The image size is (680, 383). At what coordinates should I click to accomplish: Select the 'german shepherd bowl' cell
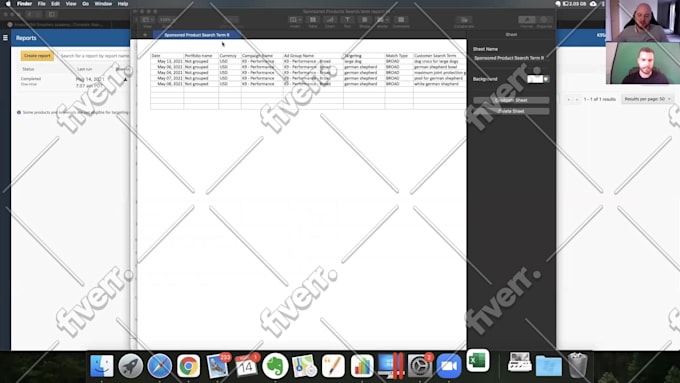439,67
